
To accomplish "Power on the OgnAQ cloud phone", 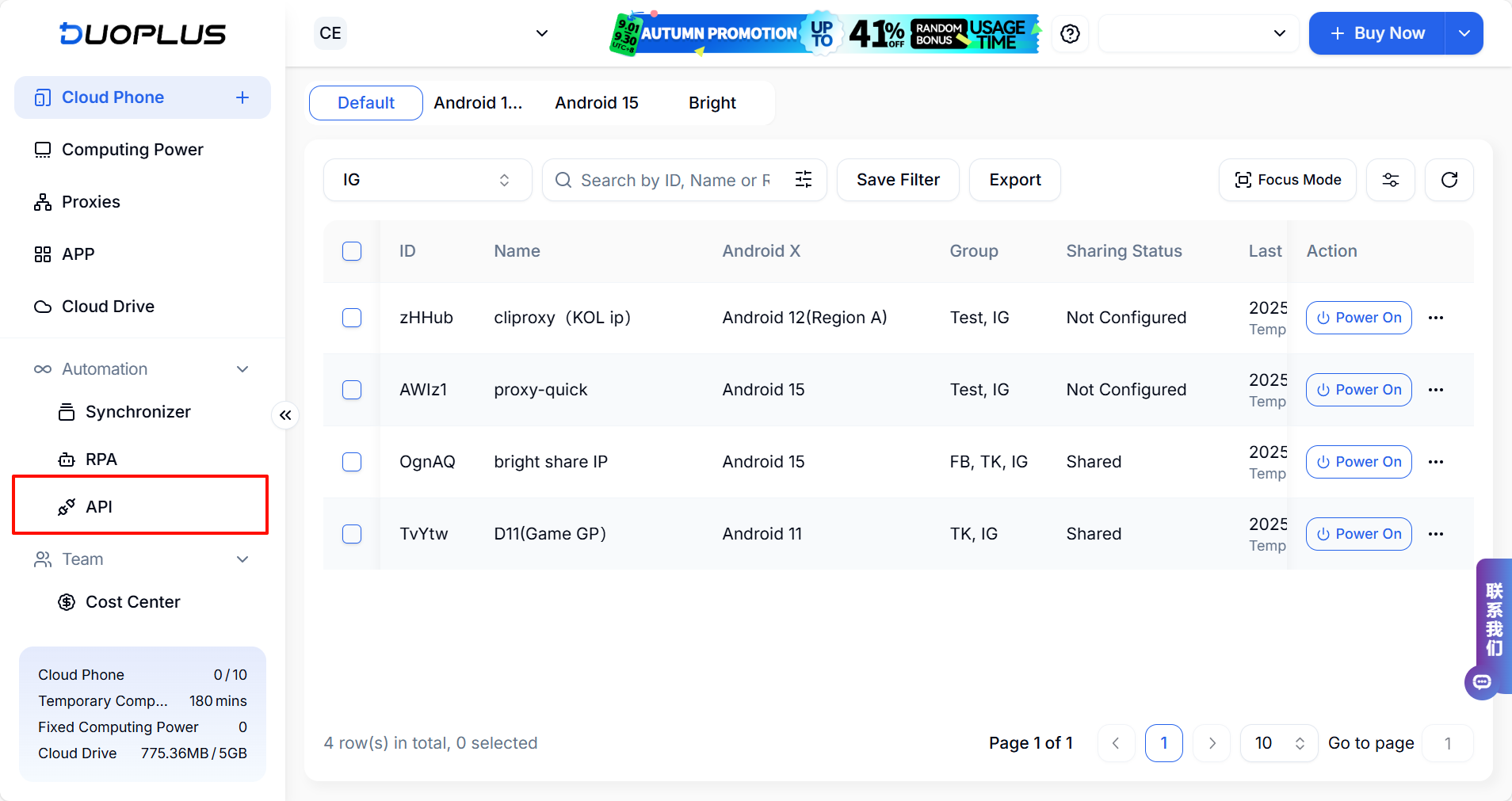I will (1358, 462).
